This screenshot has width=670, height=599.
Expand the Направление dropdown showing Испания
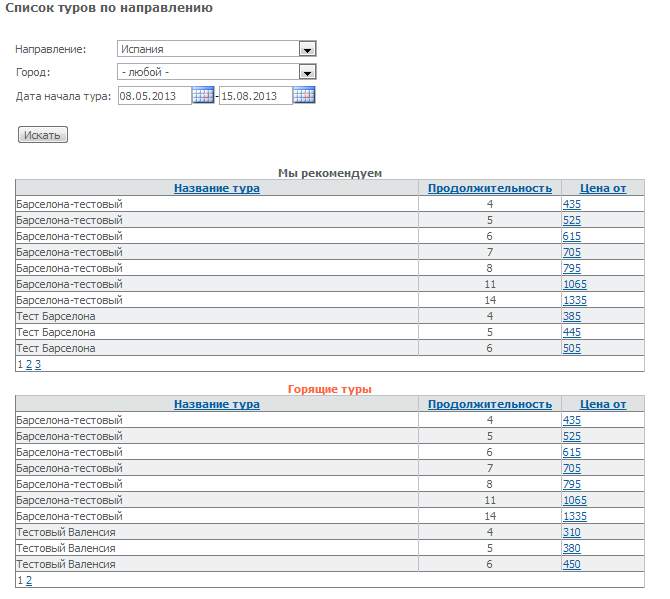(308, 49)
